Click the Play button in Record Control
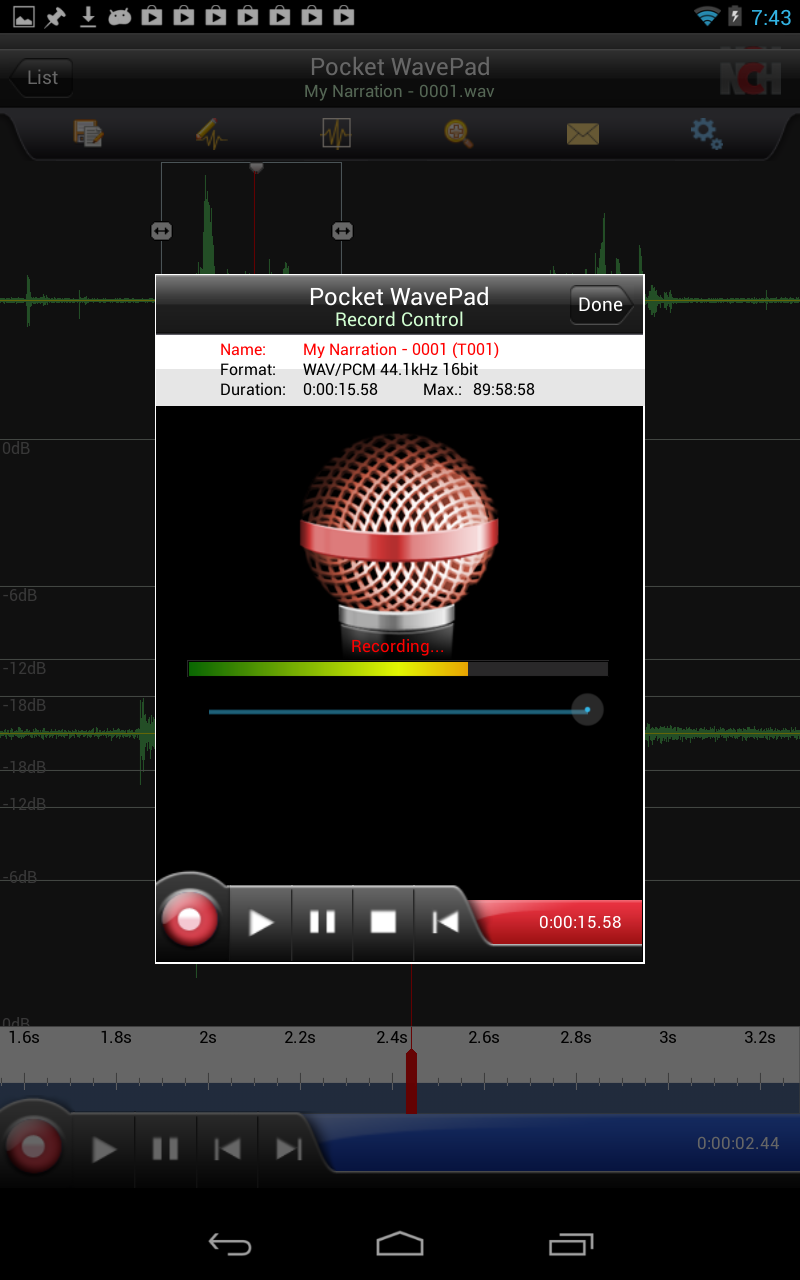800x1280 pixels. 261,922
